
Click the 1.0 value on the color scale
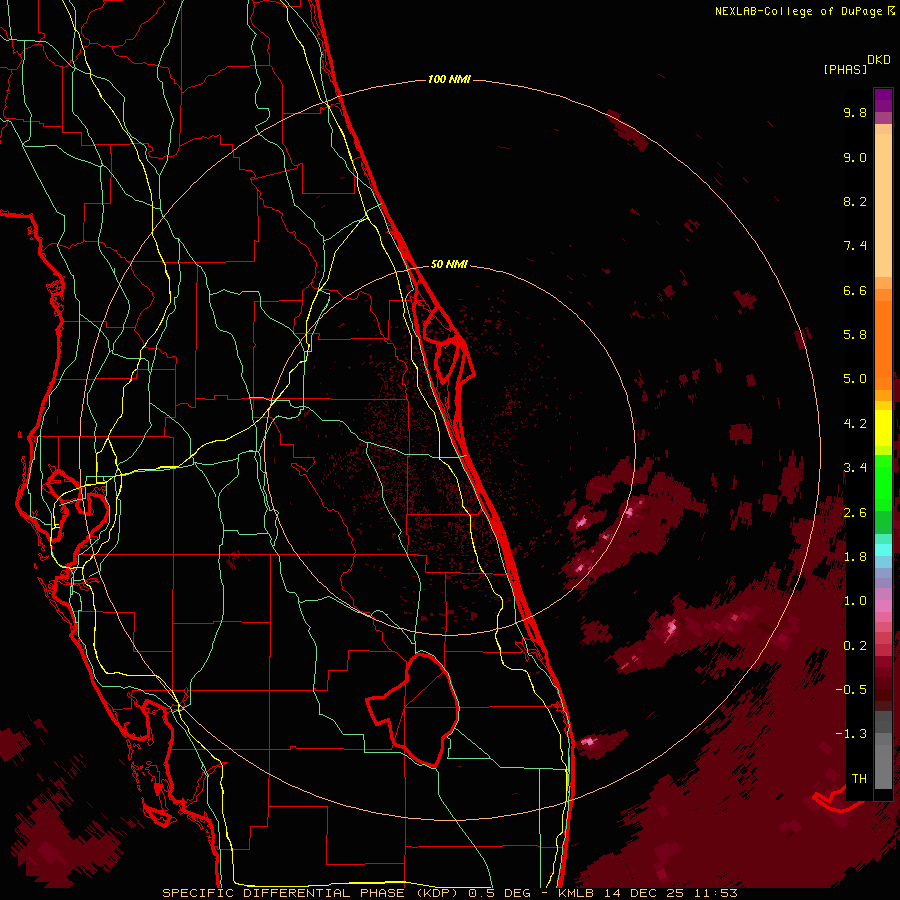(x=855, y=601)
